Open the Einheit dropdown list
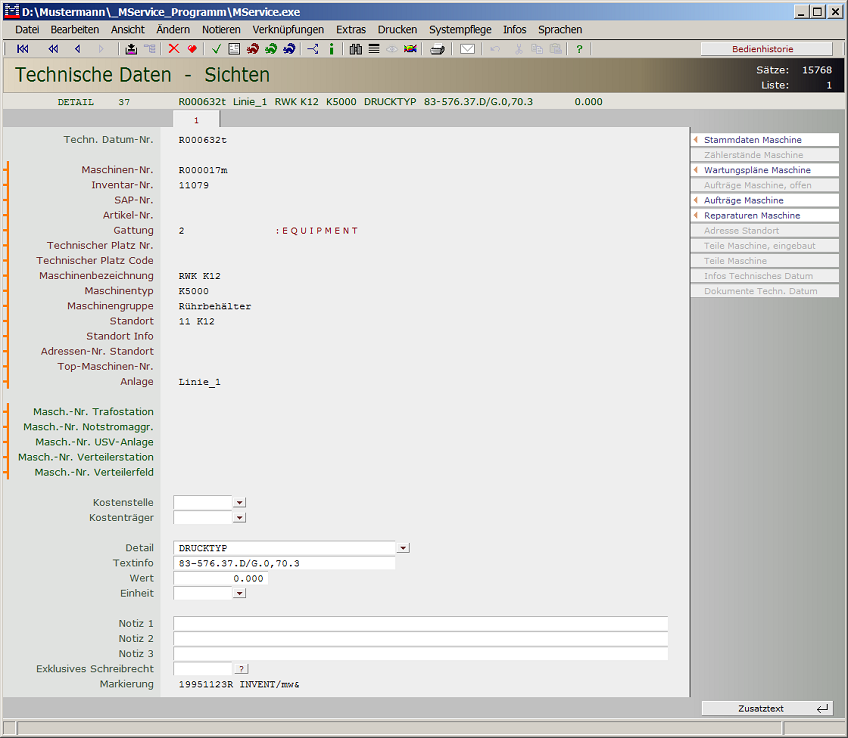 pyautogui.click(x=239, y=594)
